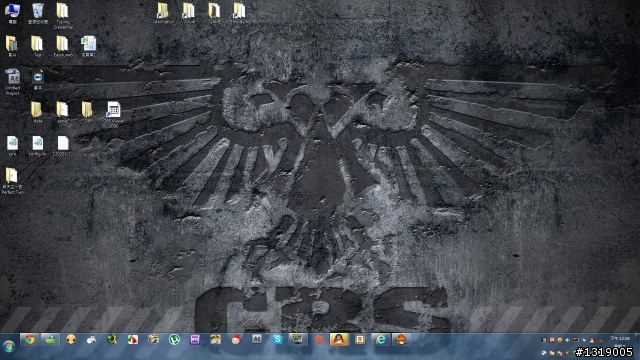Click the purple PIC taskbar icon
Image resolution: width=640 pixels, height=360 pixels.
(195, 339)
